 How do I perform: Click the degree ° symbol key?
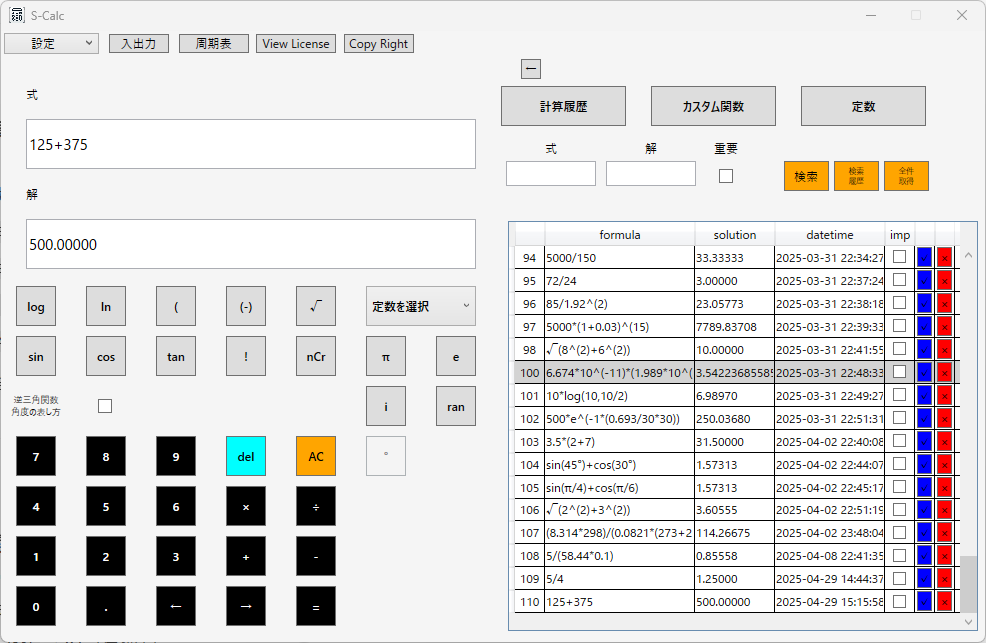click(385, 456)
